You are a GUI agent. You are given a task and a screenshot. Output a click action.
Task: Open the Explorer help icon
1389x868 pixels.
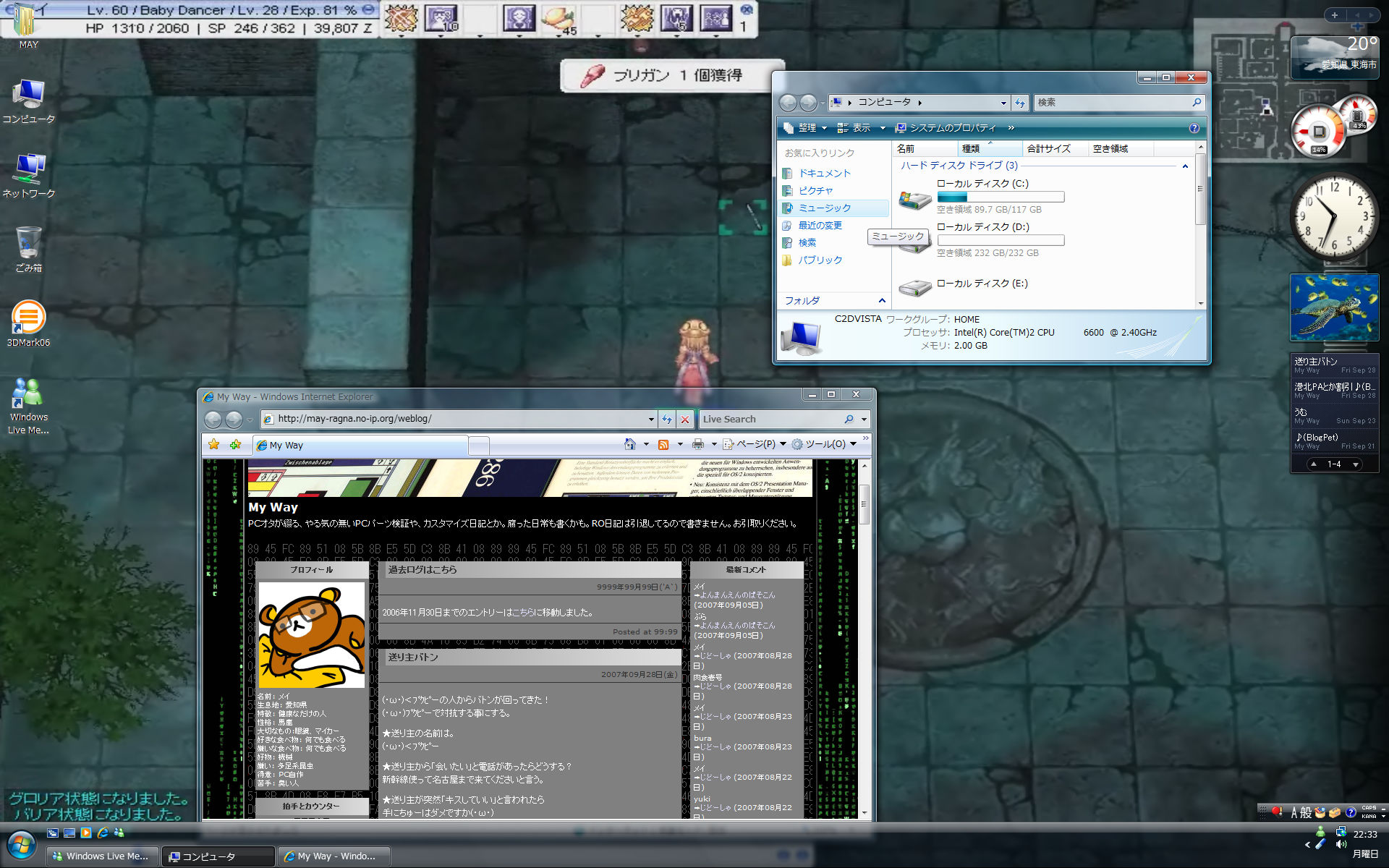[1194, 128]
